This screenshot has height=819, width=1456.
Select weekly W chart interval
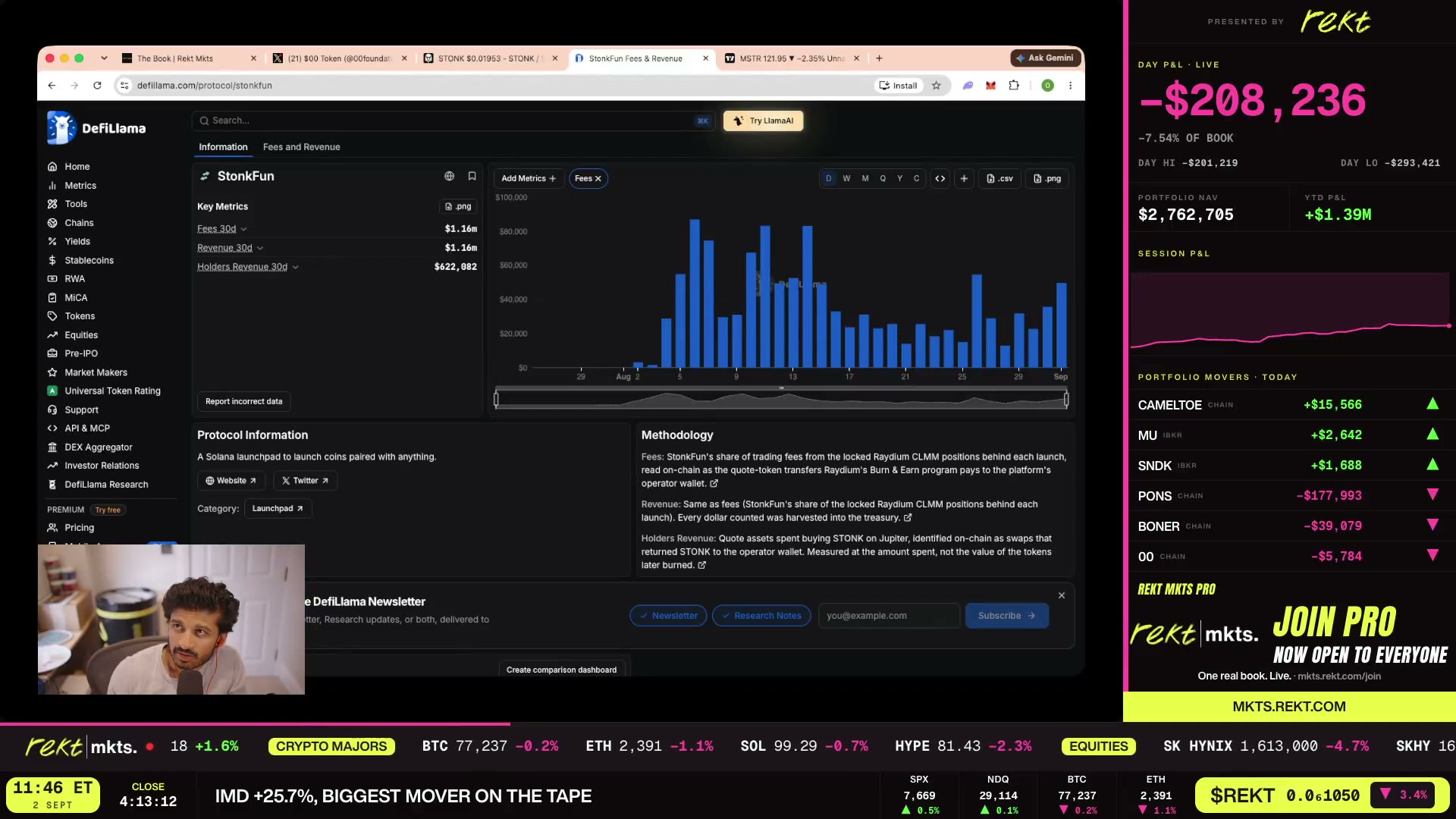[846, 179]
